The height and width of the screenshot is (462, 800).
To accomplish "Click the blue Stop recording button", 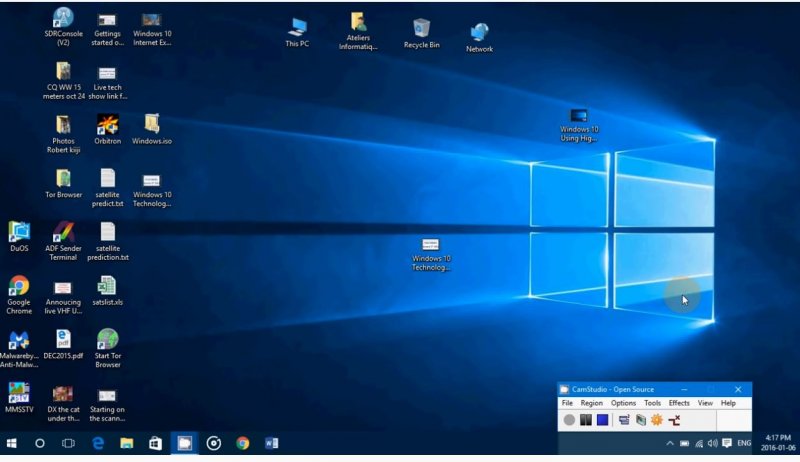I will tap(602, 420).
